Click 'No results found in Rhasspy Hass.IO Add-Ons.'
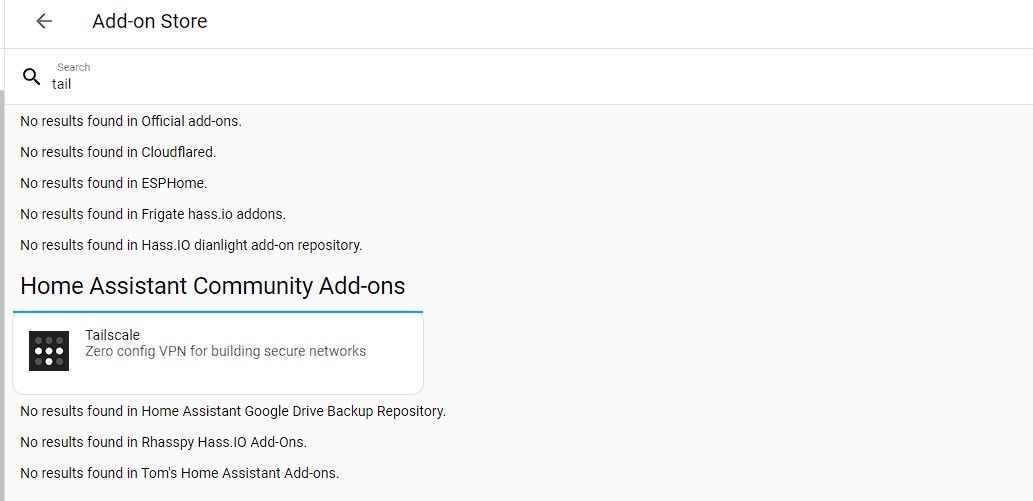This screenshot has height=501, width=1033. point(163,442)
